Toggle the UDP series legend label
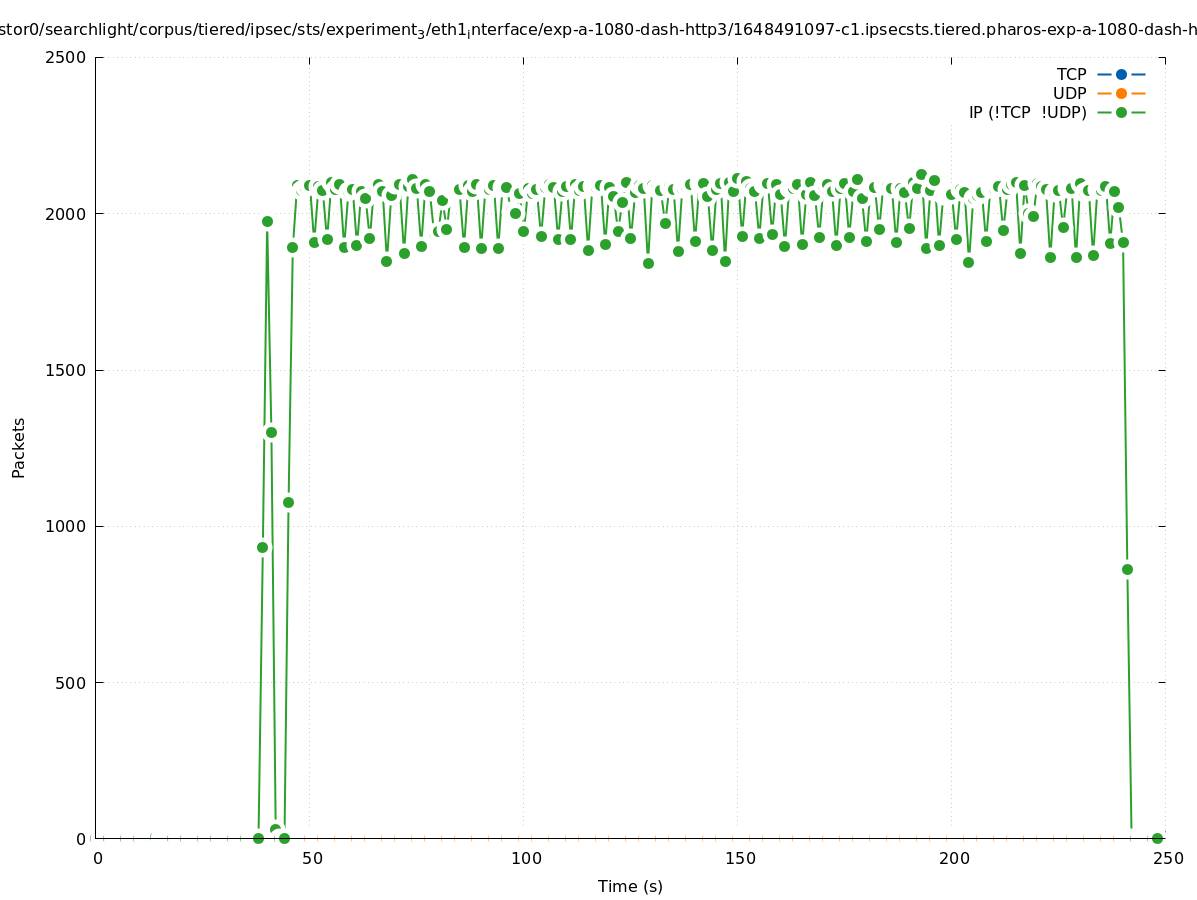Image resolution: width=1197 pixels, height=900 pixels. (1069, 93)
